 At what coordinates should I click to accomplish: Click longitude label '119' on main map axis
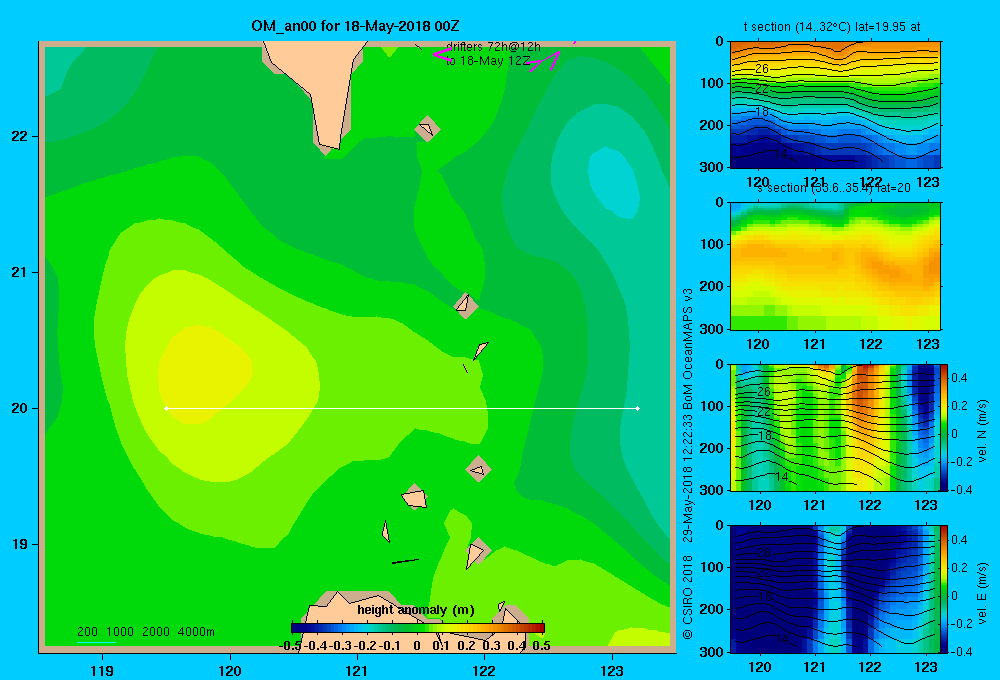pyautogui.click(x=102, y=670)
